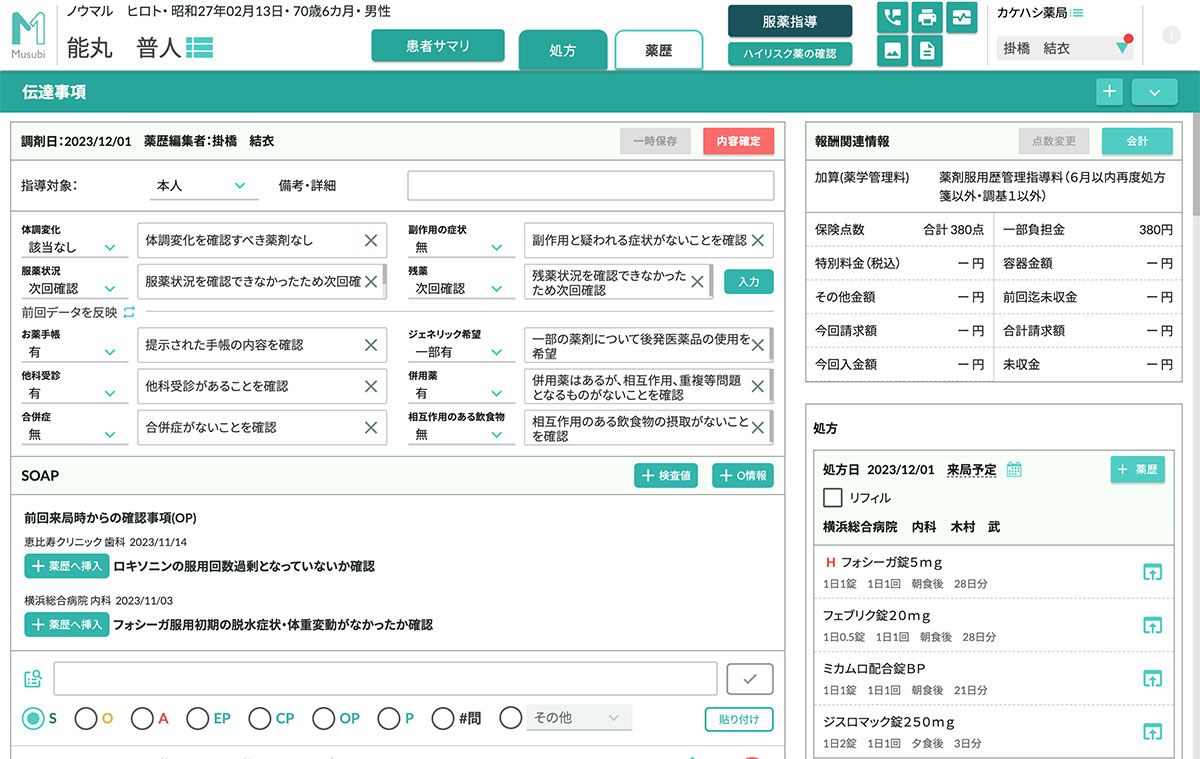The width and height of the screenshot is (1200, 759).
Task: Select the OP radio button
Action: [x=323, y=718]
